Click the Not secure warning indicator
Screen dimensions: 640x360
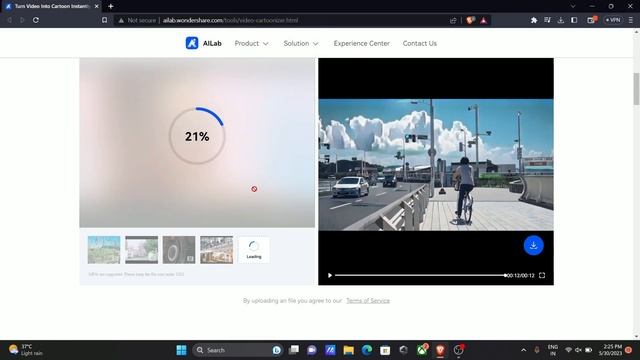point(137,20)
